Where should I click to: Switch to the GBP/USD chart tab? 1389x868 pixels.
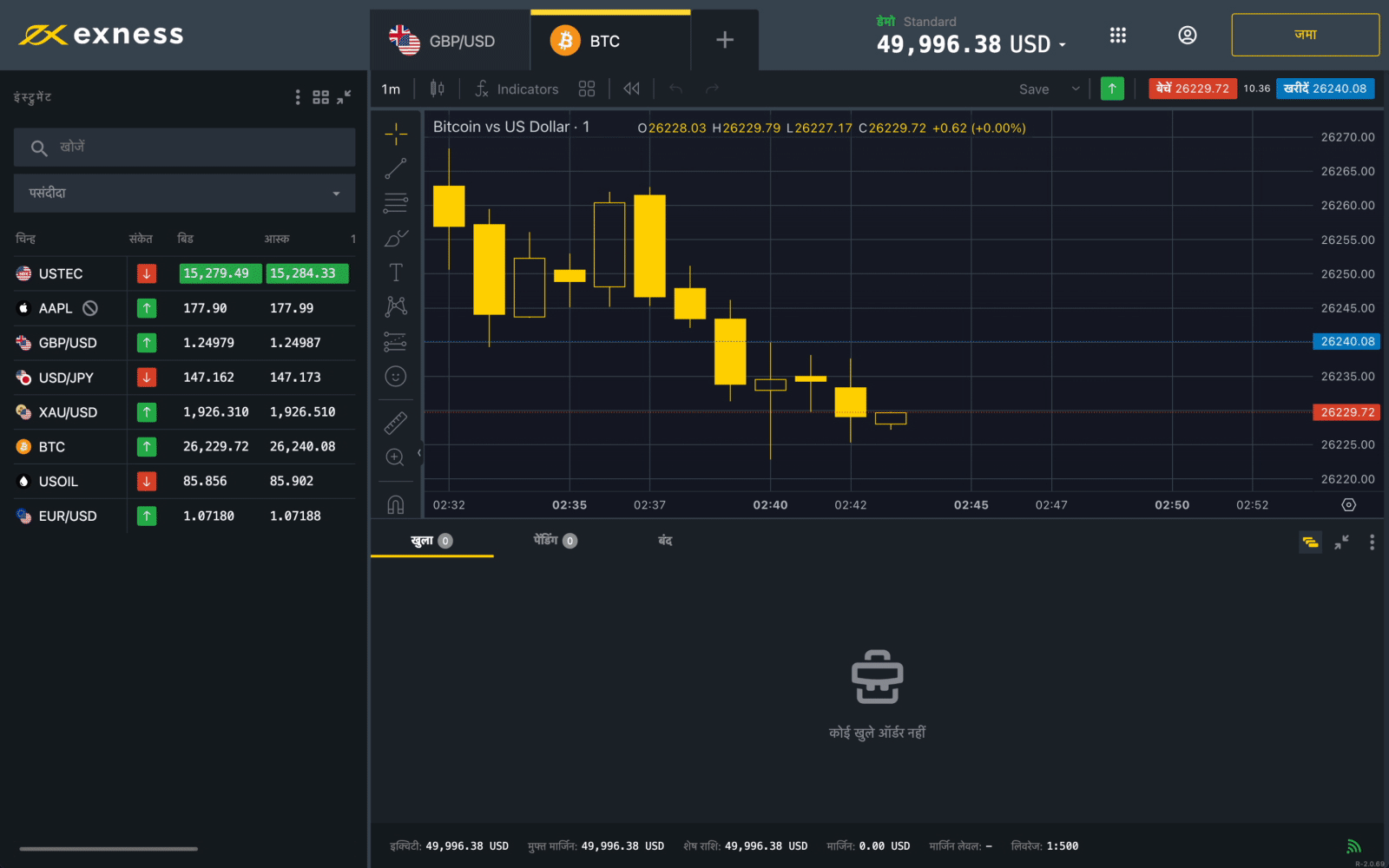(x=450, y=41)
